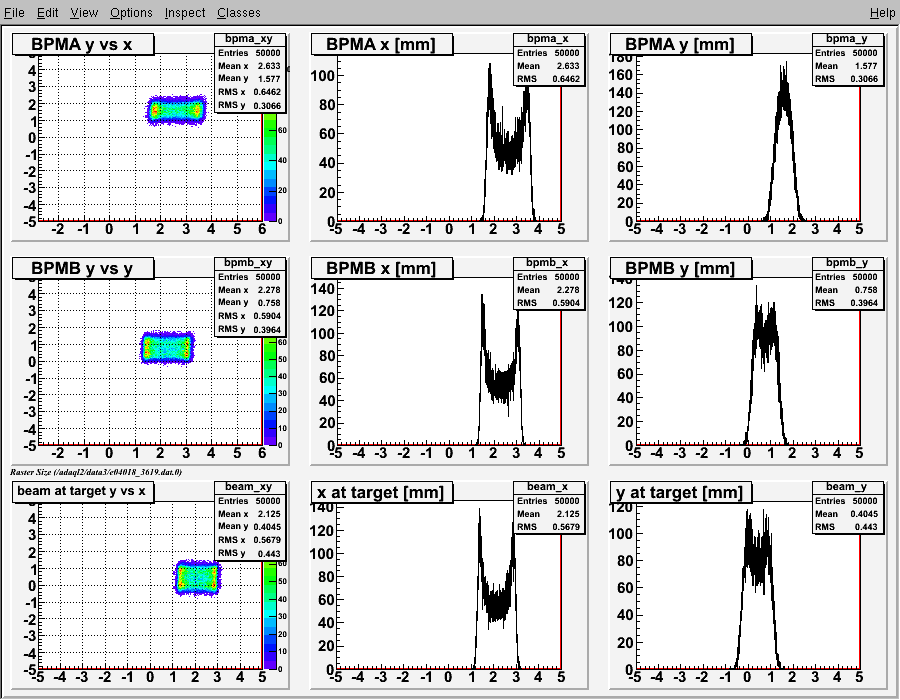The image size is (900, 700).
Task: Click the BPMA y vs x color palette bar
Action: coord(270,166)
